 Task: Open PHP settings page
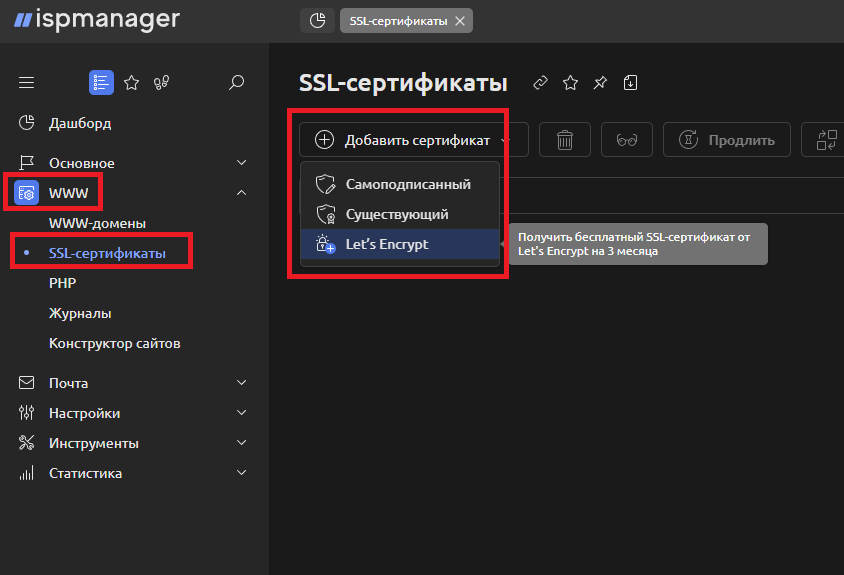pyautogui.click(x=62, y=283)
